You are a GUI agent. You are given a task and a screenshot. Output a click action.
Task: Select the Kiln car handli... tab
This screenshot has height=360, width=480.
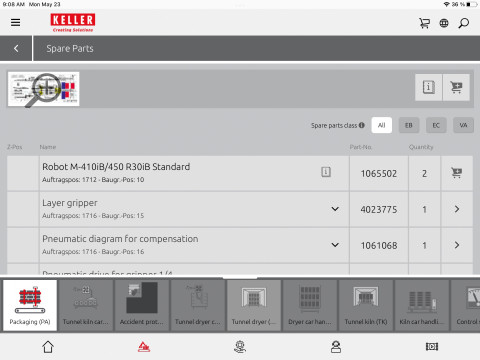pyautogui.click(x=422, y=305)
